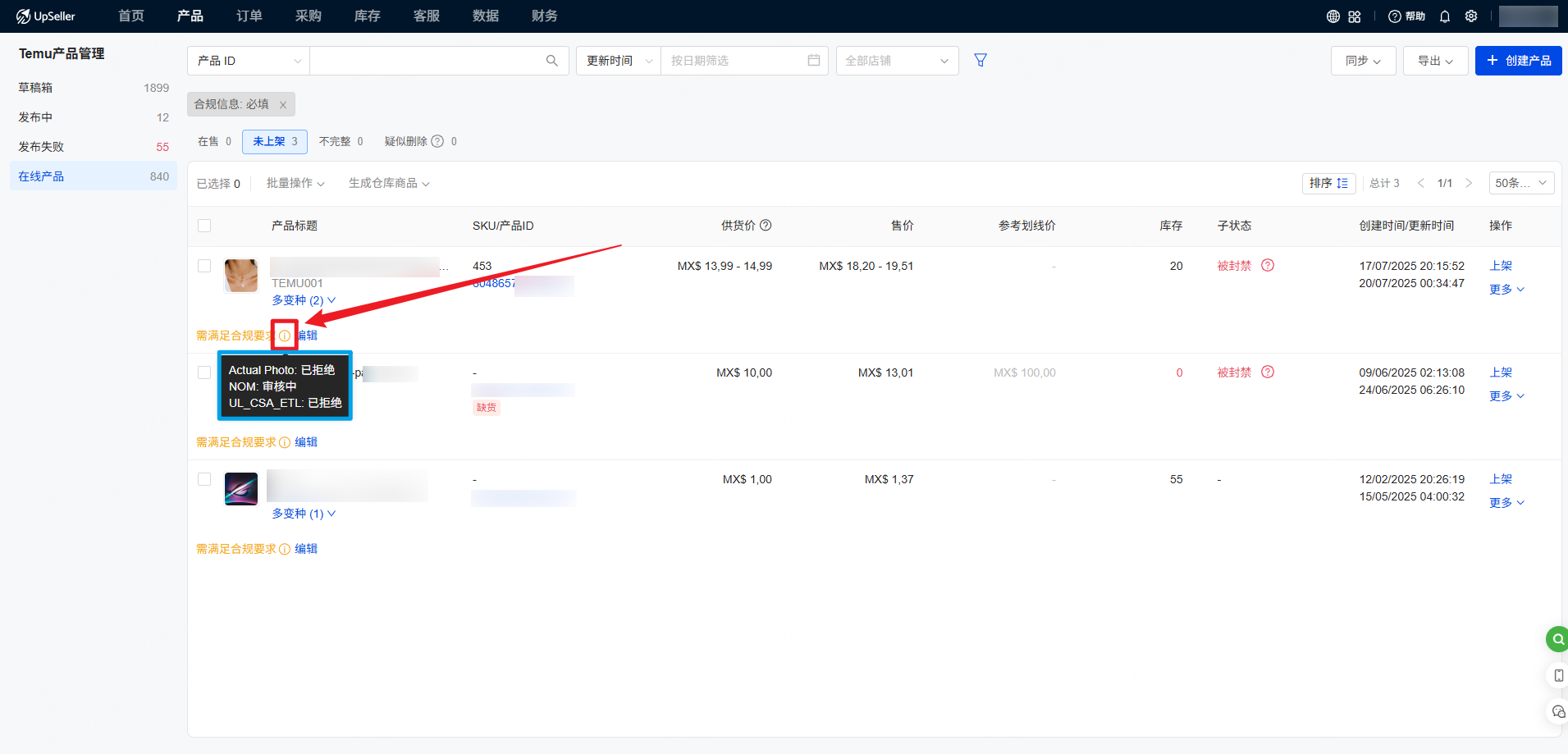Open the 批量操作 dropdown
Screen dimensions: 1568x754
(x=295, y=183)
